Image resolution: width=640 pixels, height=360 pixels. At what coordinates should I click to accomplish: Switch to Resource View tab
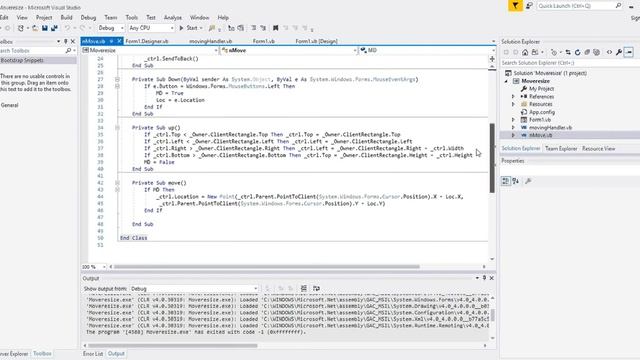coord(598,149)
